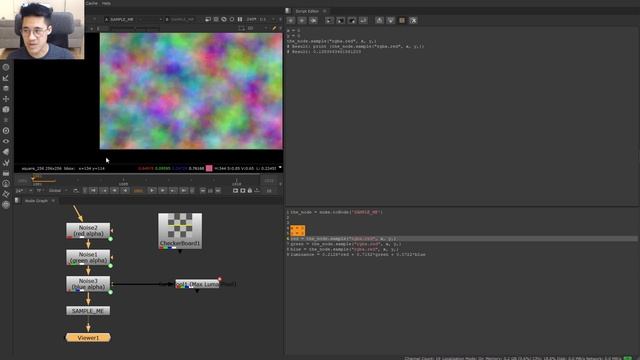This screenshot has width=640, height=360.
Task: Click the 'blue =' code line
Action: coord(344,249)
